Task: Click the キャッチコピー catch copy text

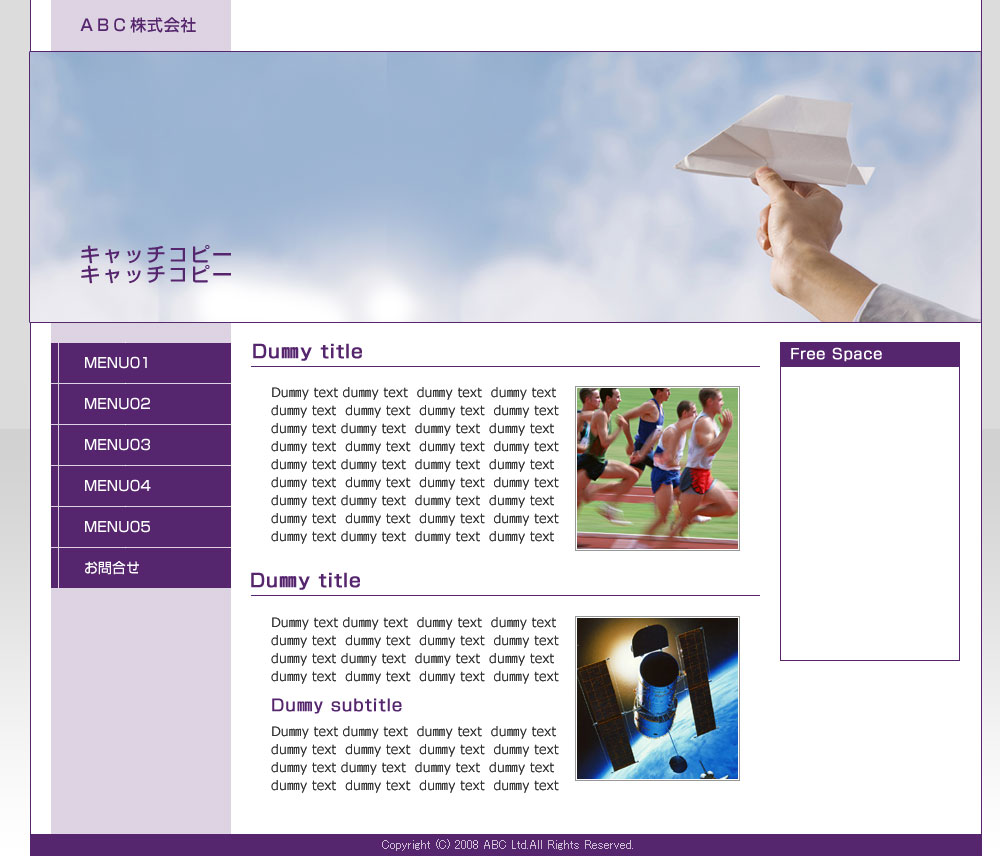Action: (156, 264)
